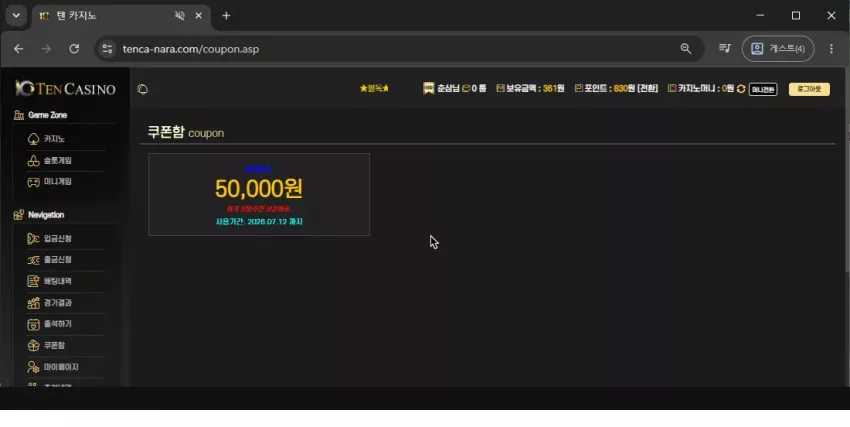Click the member level badge icon
This screenshot has width=850, height=427.
pyautogui.click(x=428, y=88)
